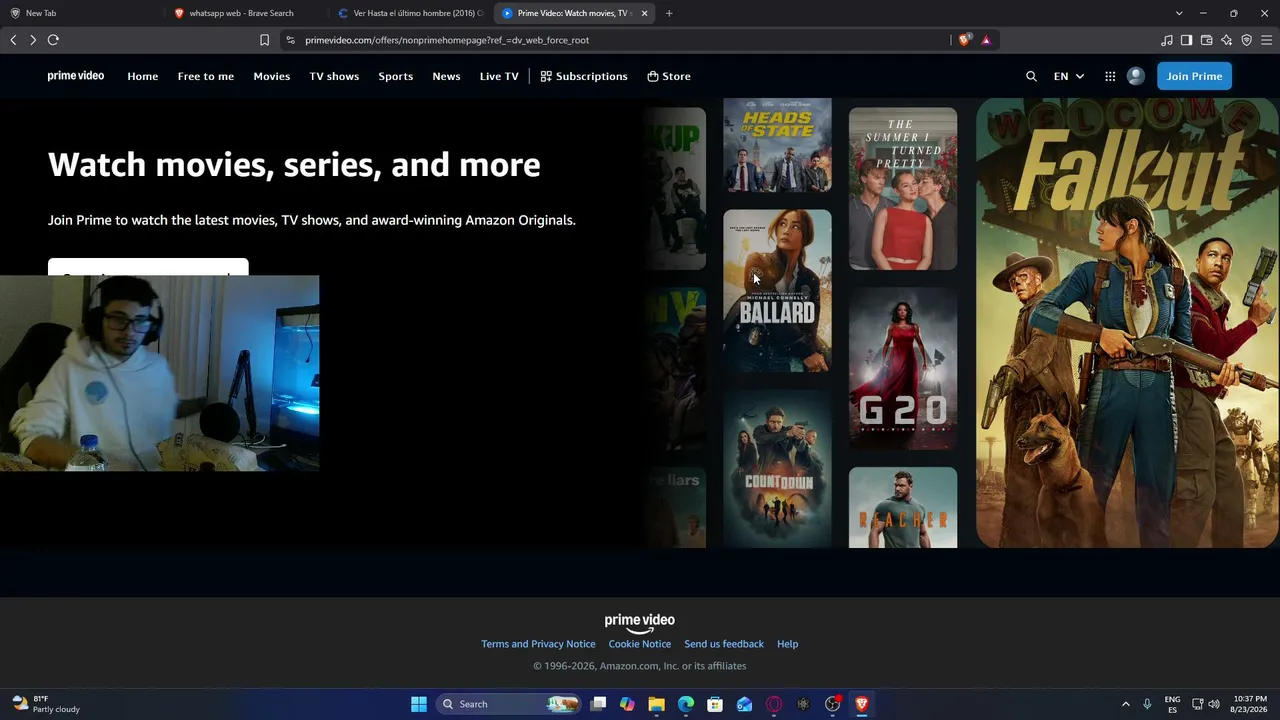Toggle the browser sidebar panel icon
The image size is (1280, 720).
pyautogui.click(x=1187, y=40)
